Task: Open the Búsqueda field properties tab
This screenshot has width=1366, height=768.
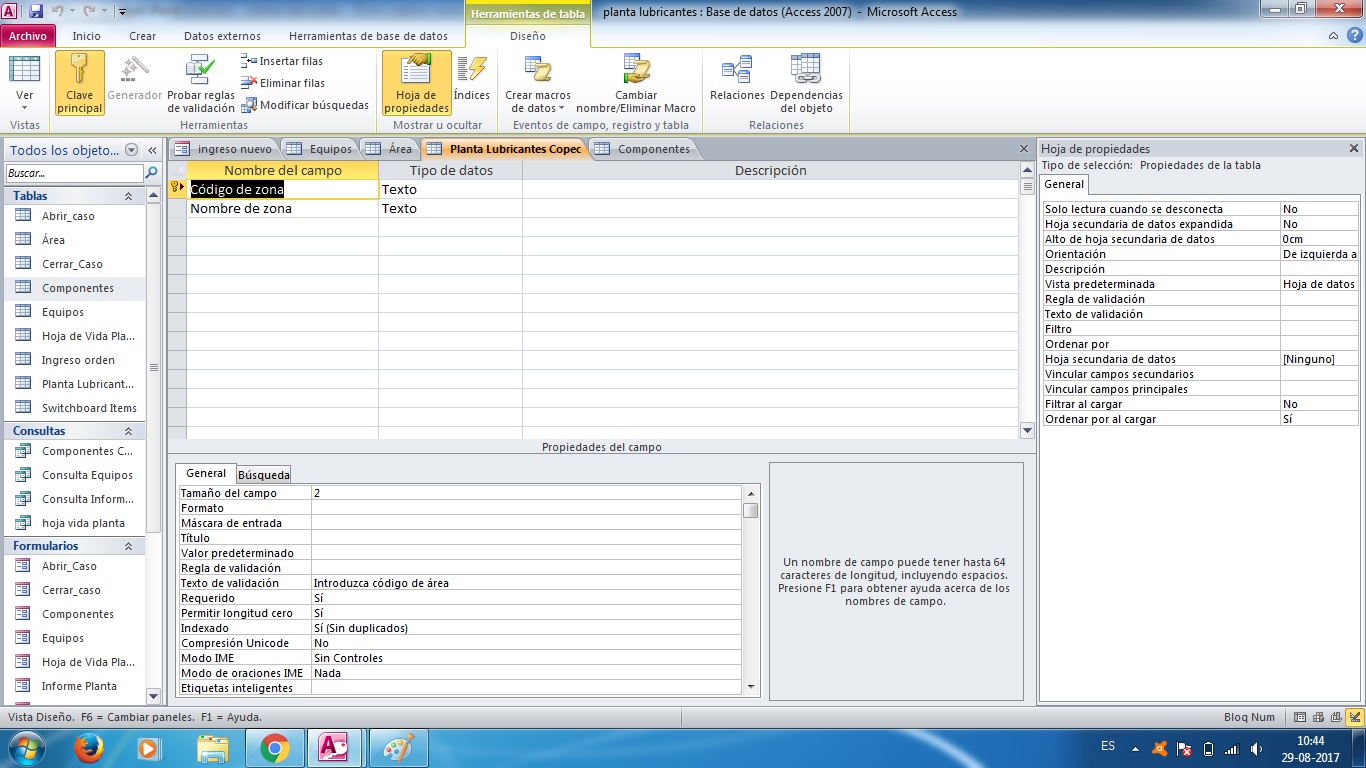Action: coord(264,475)
